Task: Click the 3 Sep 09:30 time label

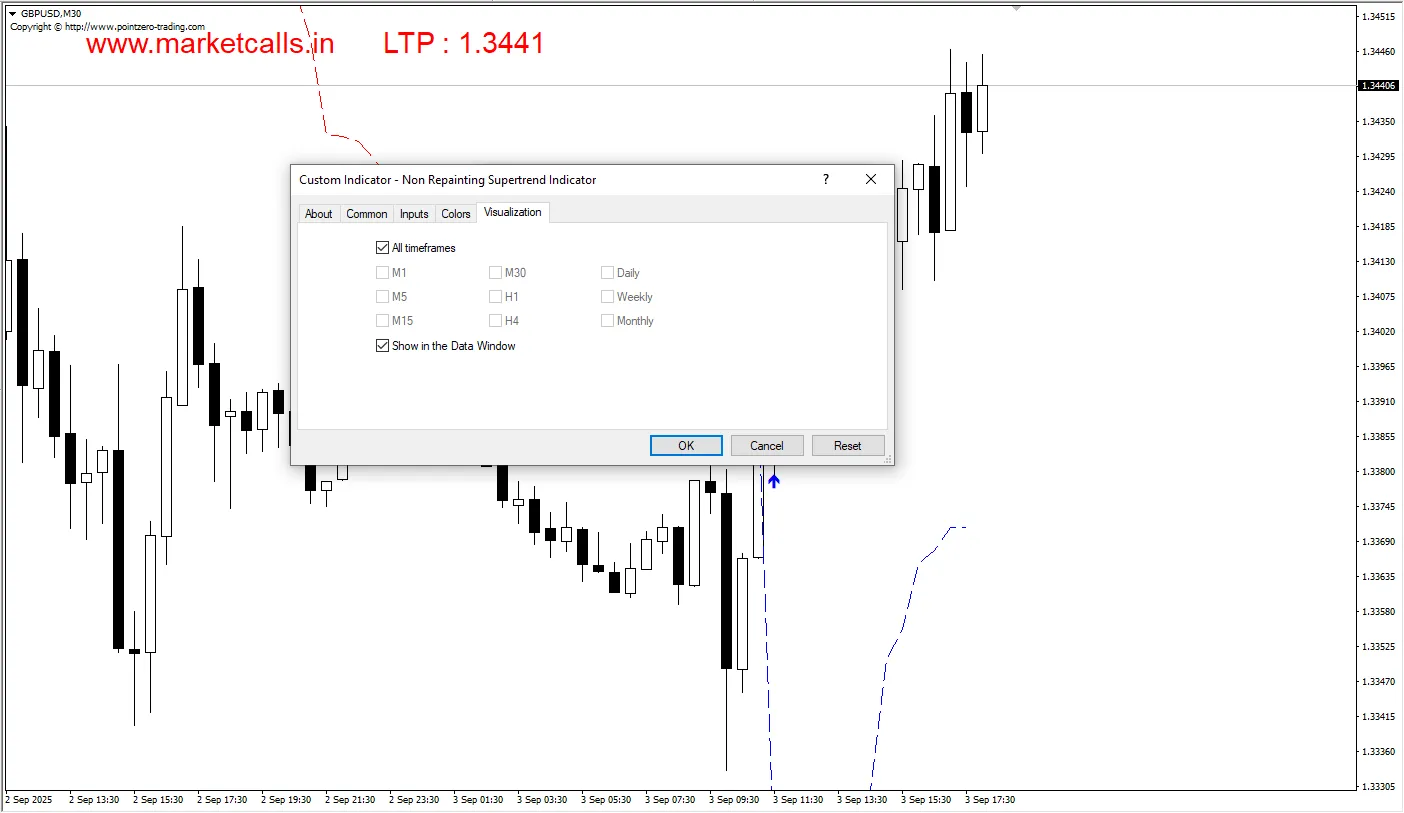Action: tap(734, 800)
